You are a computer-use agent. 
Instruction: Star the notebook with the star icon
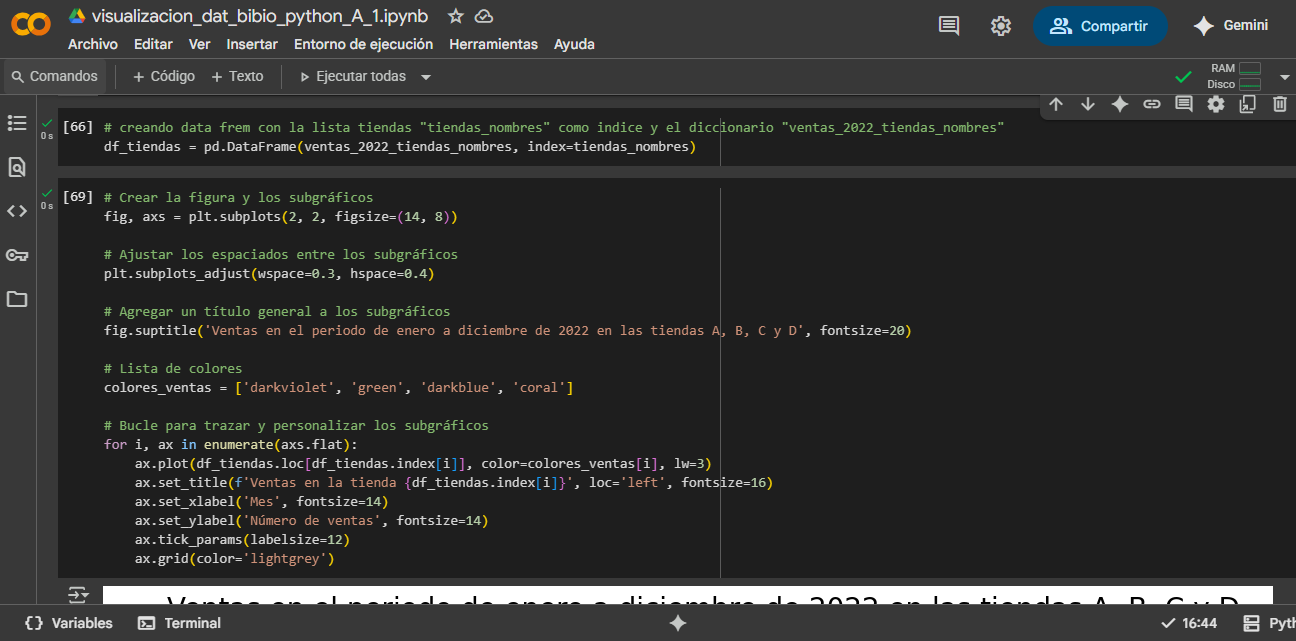coord(456,16)
